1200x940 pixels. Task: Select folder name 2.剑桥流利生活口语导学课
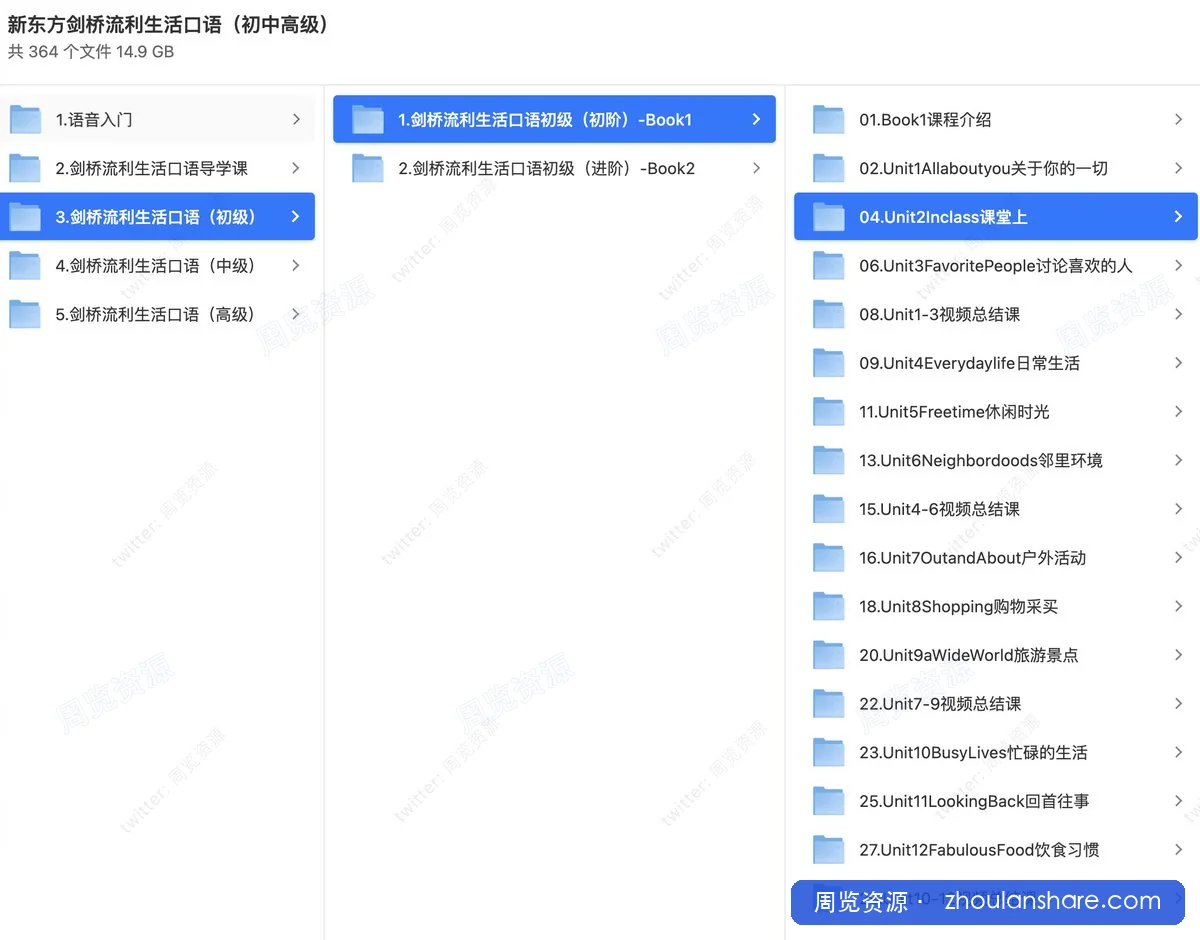click(152, 168)
